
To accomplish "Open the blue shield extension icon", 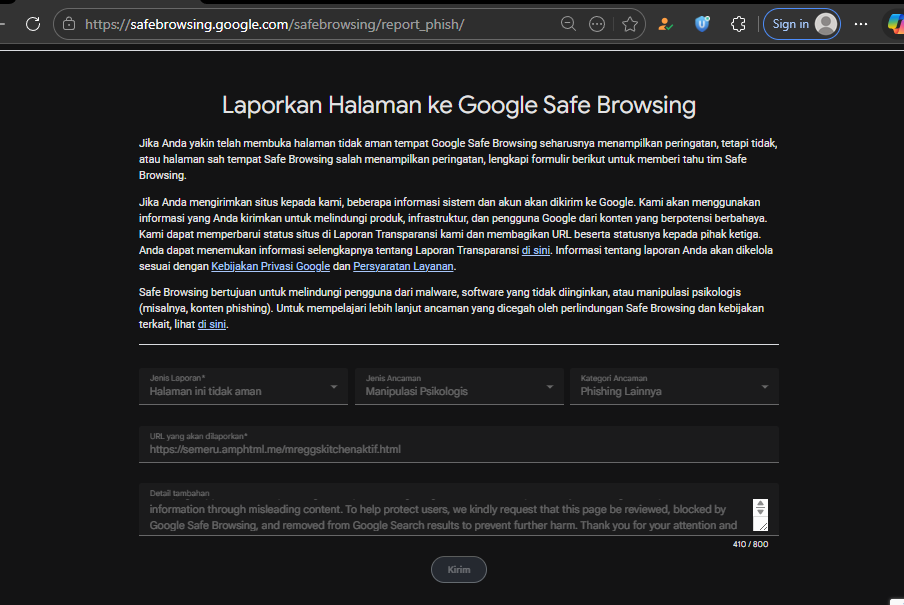I will 702,24.
